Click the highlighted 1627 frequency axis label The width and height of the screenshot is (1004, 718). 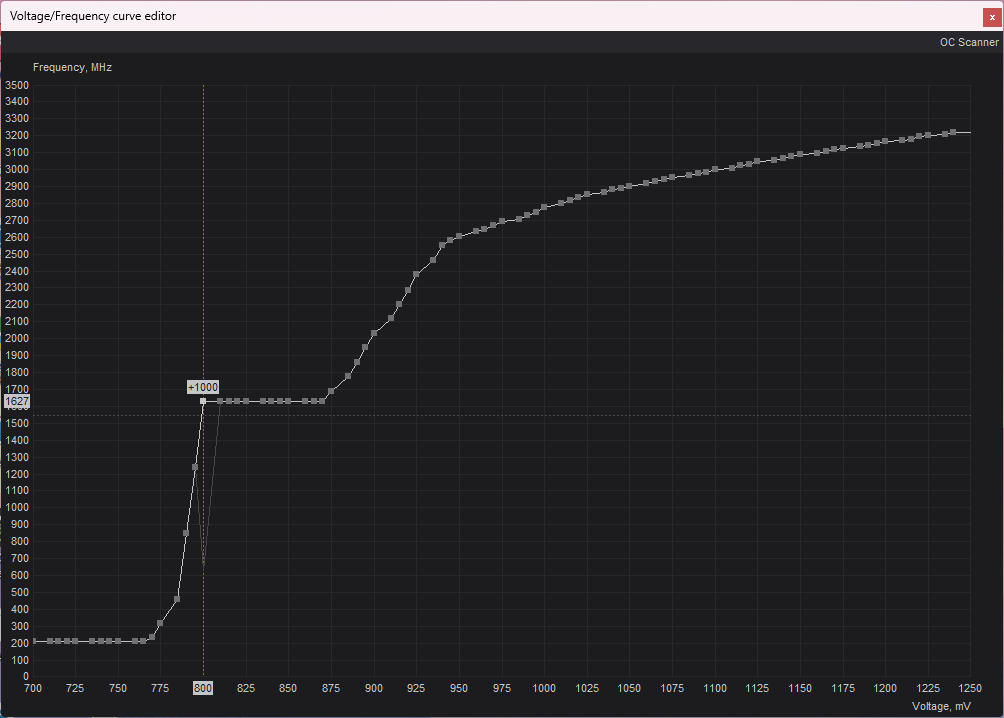pos(17,401)
